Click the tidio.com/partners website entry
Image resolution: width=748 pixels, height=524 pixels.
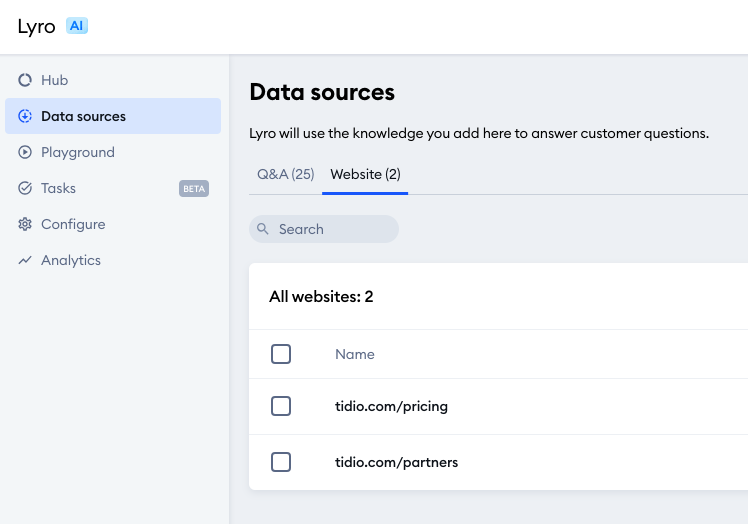click(396, 462)
